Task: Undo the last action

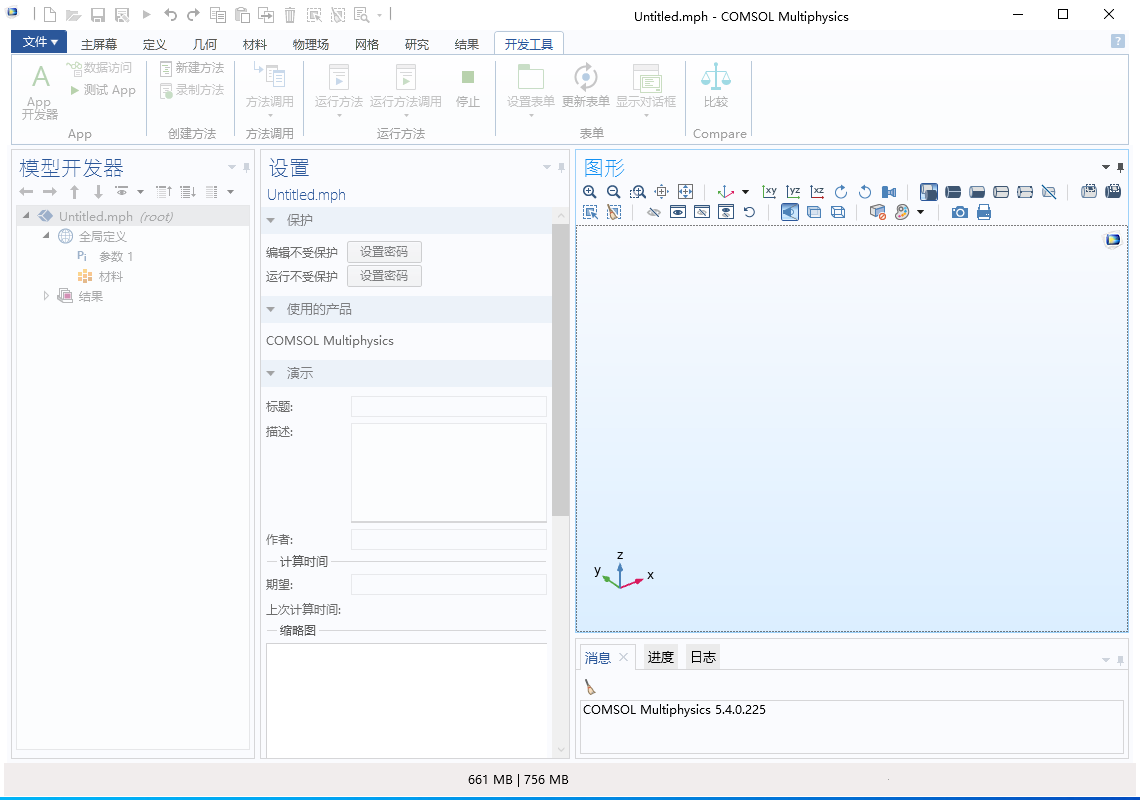Action: (x=170, y=15)
